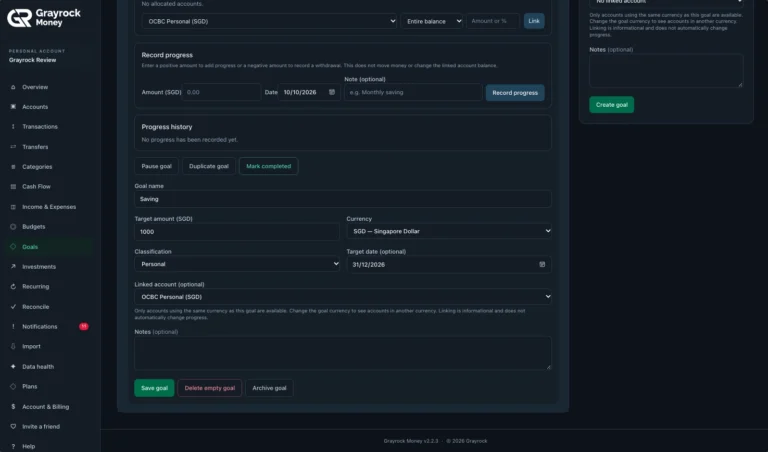Screen dimensions: 768x452
Task: Click the Budgets circle icon
Action: tap(13, 227)
